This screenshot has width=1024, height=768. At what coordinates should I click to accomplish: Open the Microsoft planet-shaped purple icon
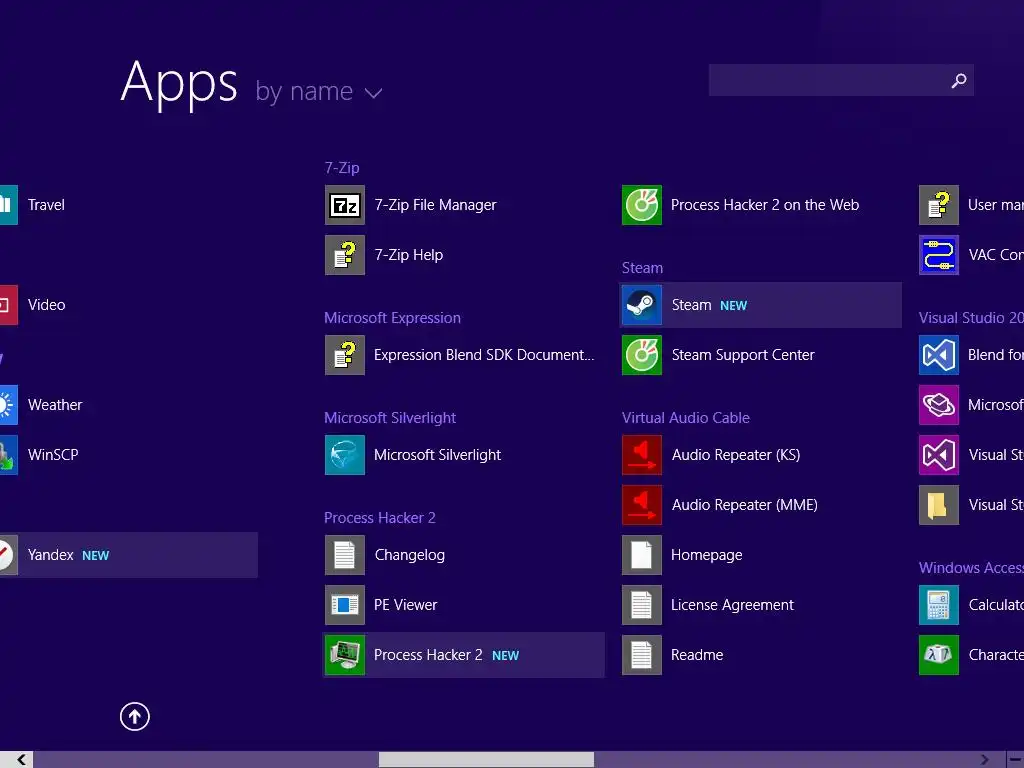pyautogui.click(x=939, y=405)
